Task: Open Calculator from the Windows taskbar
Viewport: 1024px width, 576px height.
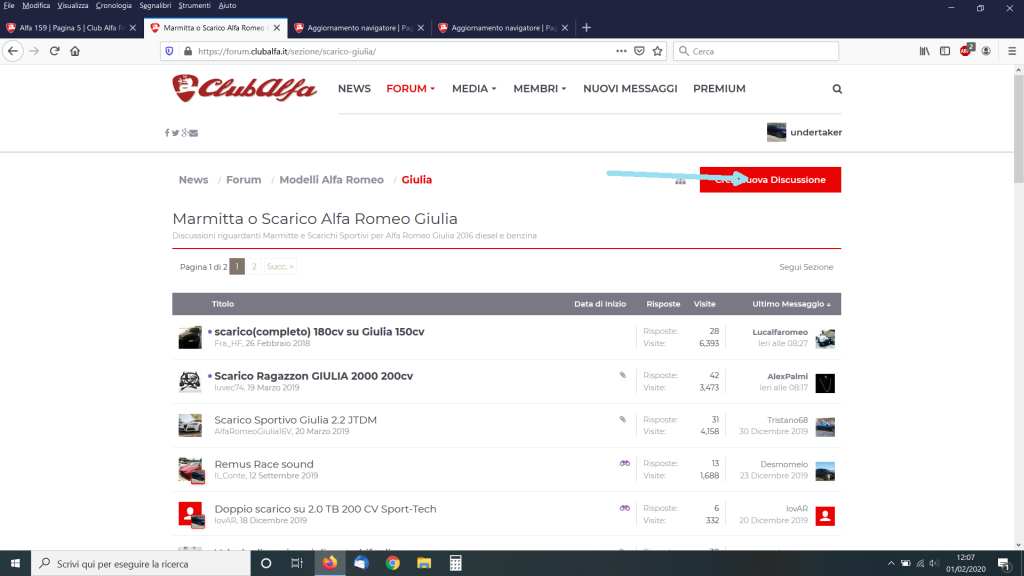Action: (x=455, y=563)
